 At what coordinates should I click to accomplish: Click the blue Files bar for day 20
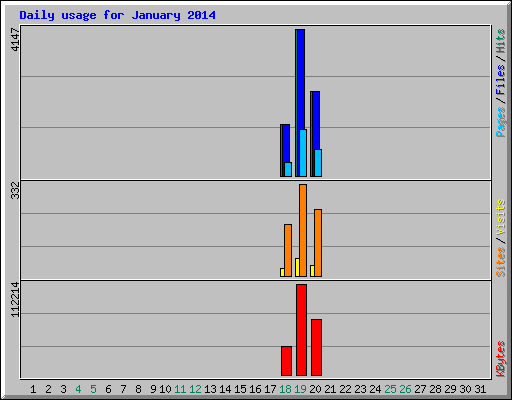[x=316, y=120]
